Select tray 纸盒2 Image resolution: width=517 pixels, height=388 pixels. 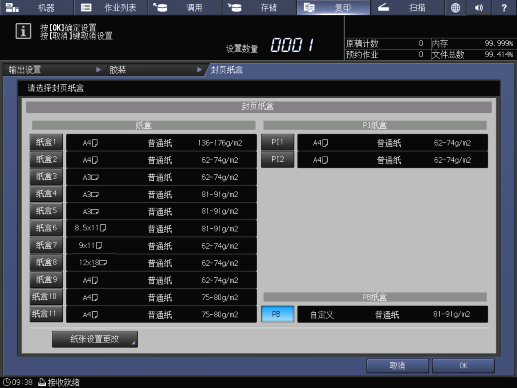(46, 160)
